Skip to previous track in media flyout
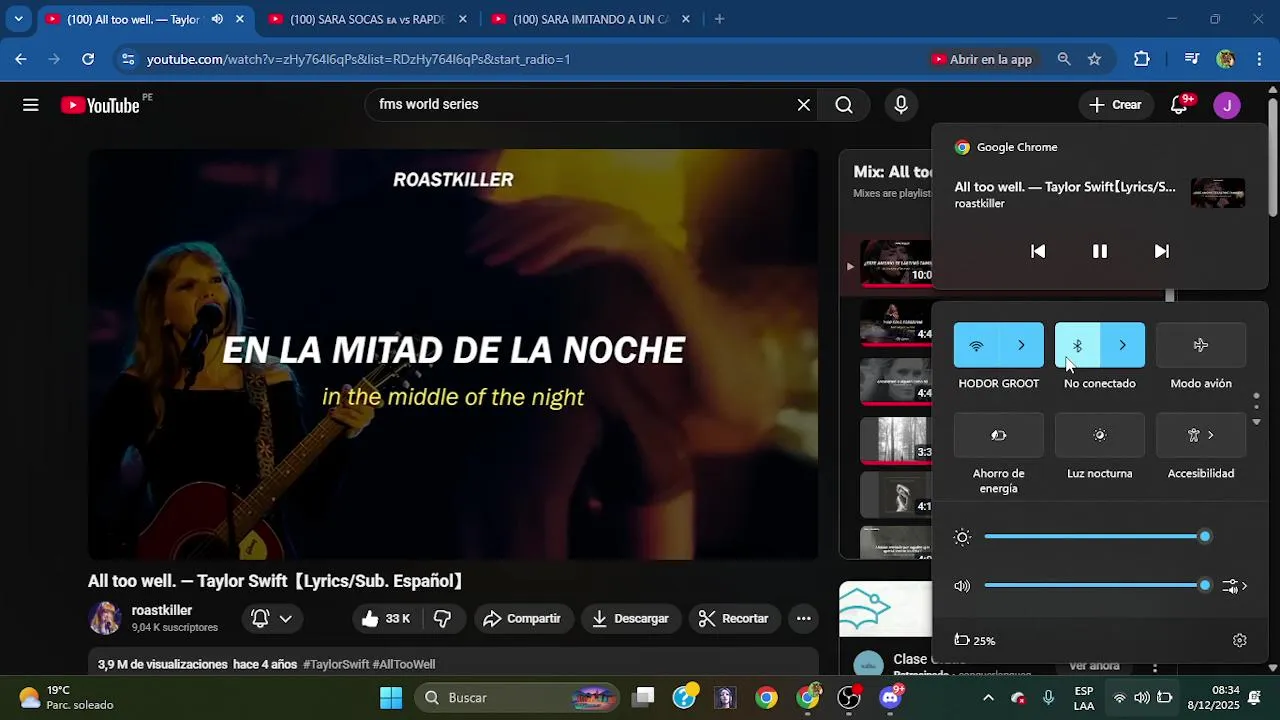Screen dimensions: 1280x720 pyautogui.click(x=1038, y=251)
